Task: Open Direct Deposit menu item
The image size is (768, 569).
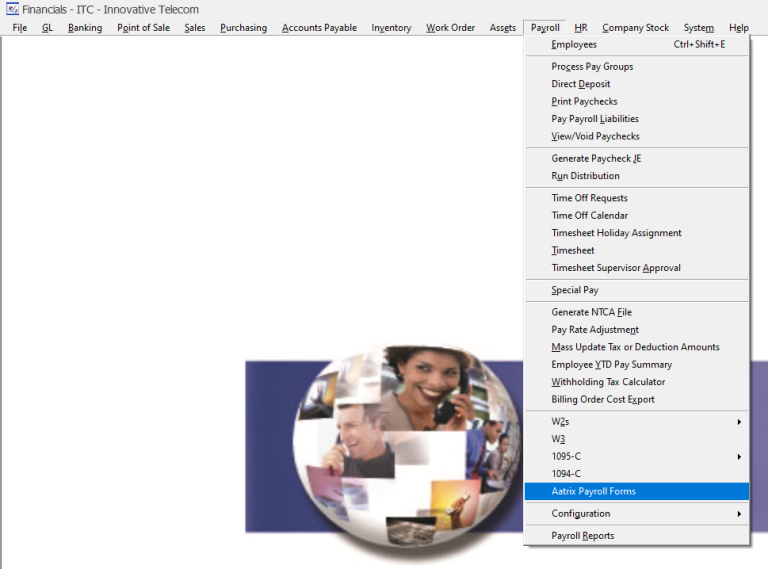Action: [580, 84]
